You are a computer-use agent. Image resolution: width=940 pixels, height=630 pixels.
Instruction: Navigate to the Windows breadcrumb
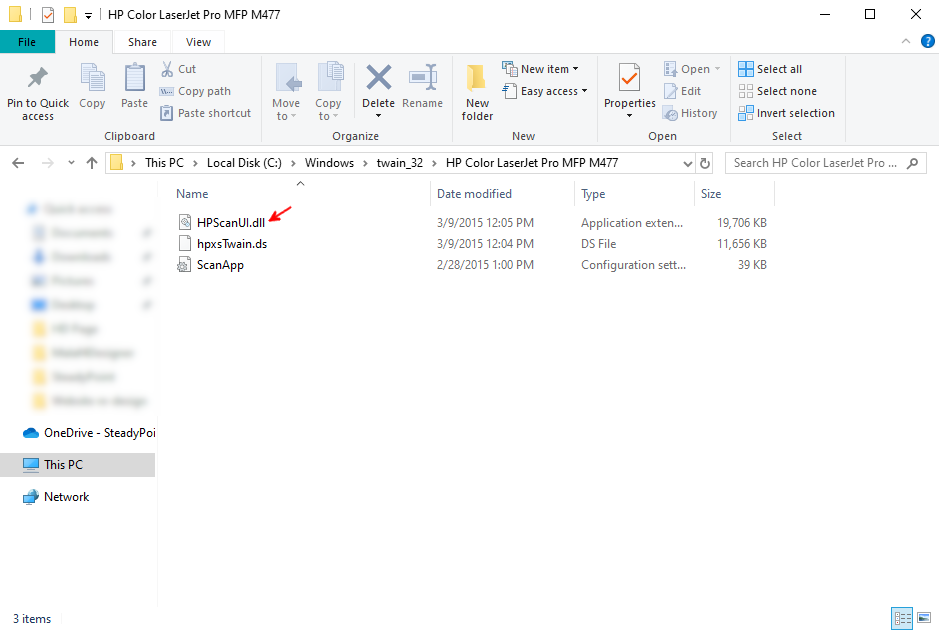pos(329,163)
